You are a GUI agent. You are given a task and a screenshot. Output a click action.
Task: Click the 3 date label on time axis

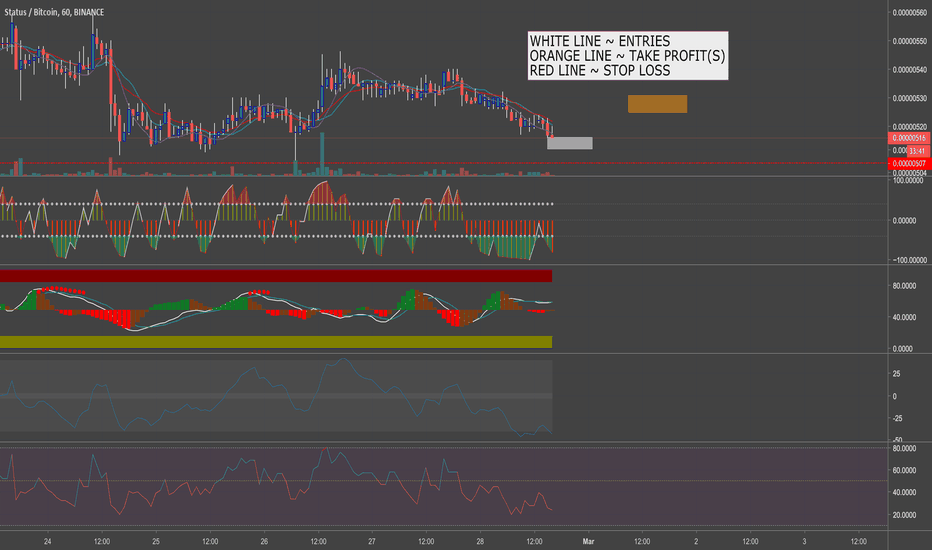click(x=804, y=541)
